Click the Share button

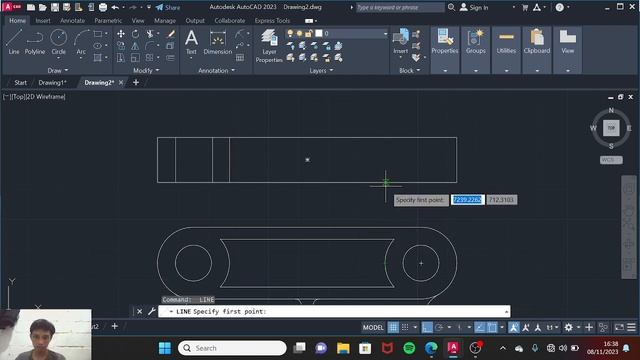(168, 7)
